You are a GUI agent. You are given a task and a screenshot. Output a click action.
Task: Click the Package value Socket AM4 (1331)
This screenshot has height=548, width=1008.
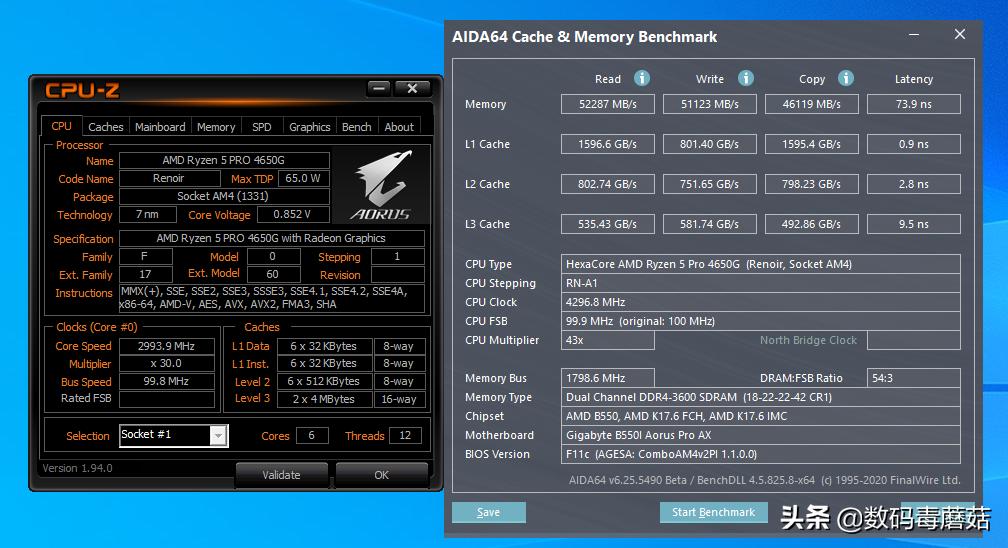[x=224, y=196]
